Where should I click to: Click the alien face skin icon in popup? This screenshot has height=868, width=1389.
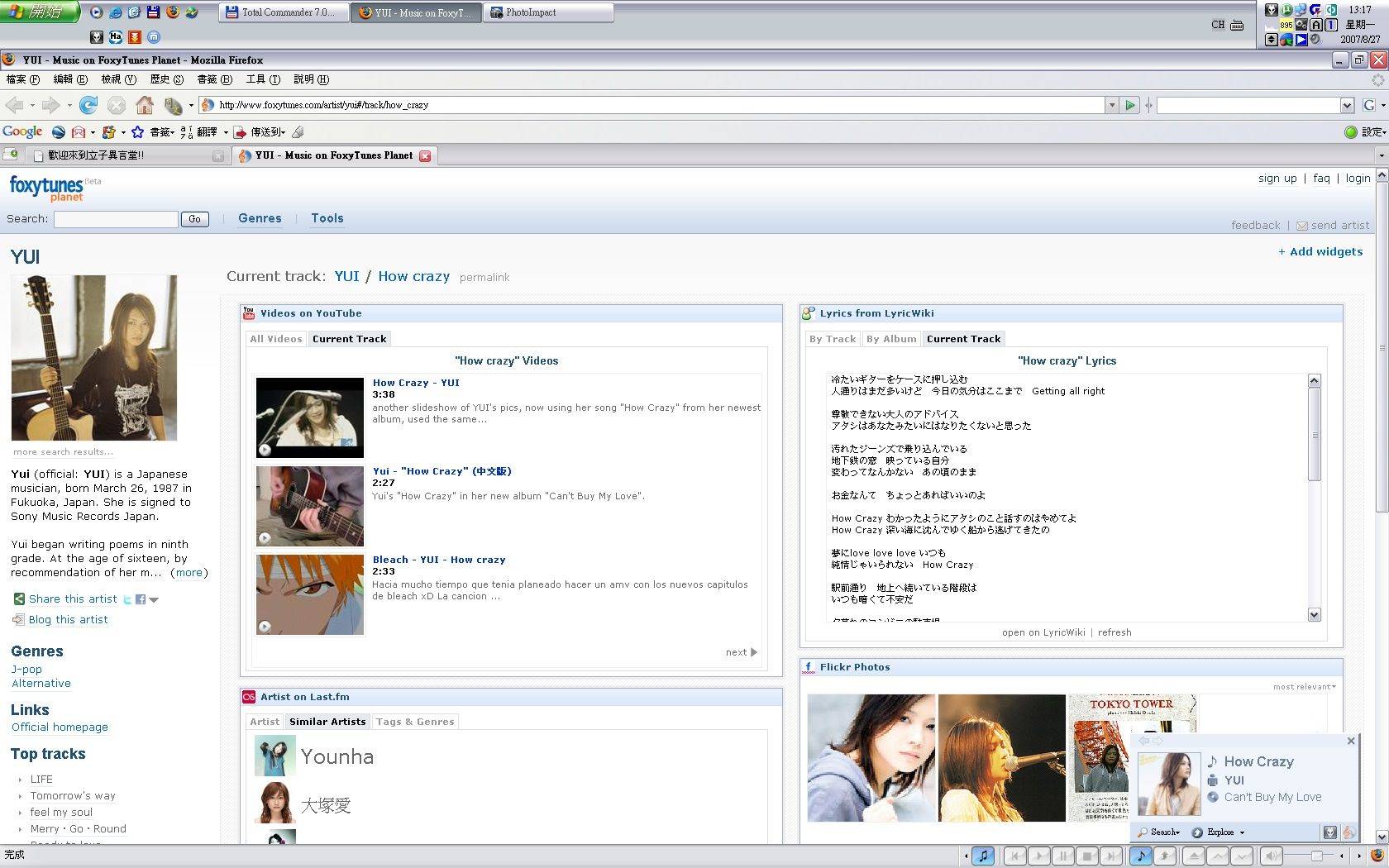[1329, 832]
